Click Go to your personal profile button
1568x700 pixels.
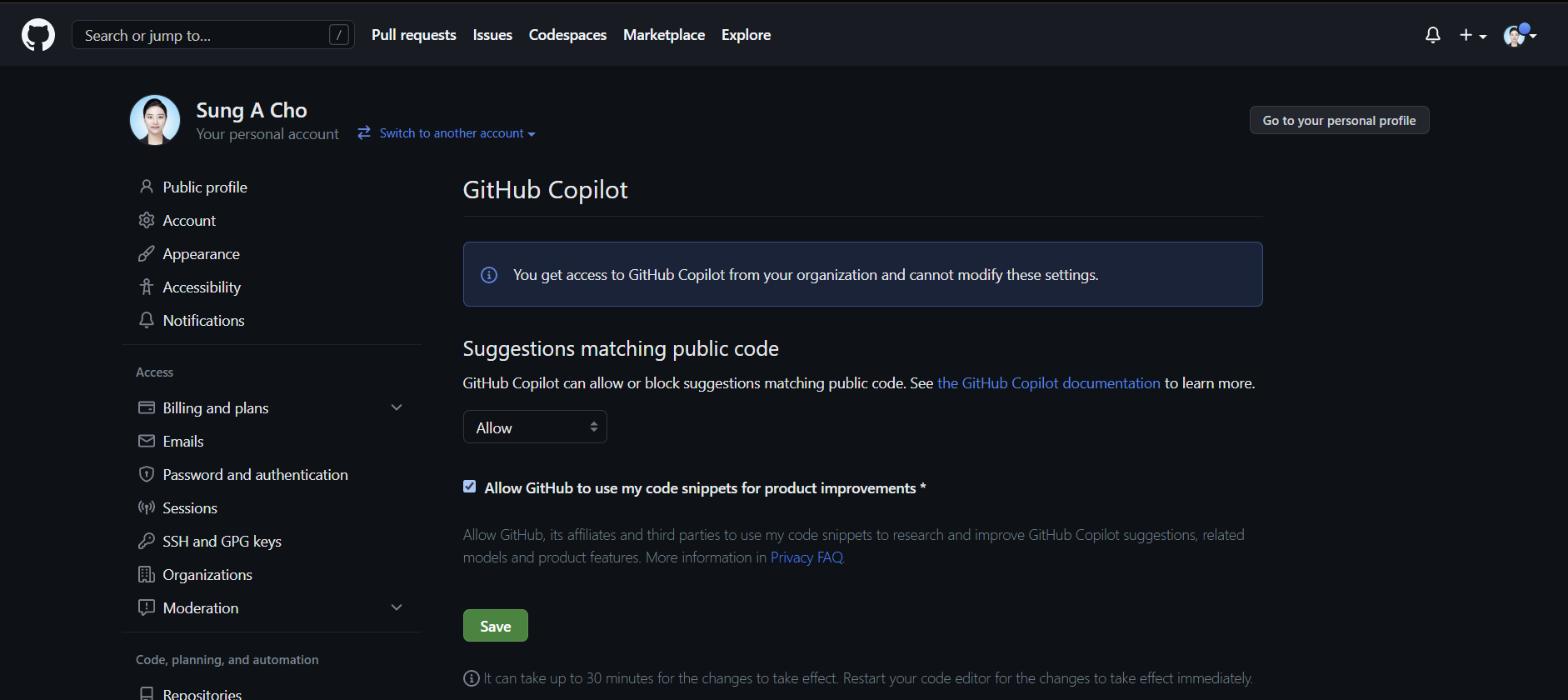point(1339,120)
